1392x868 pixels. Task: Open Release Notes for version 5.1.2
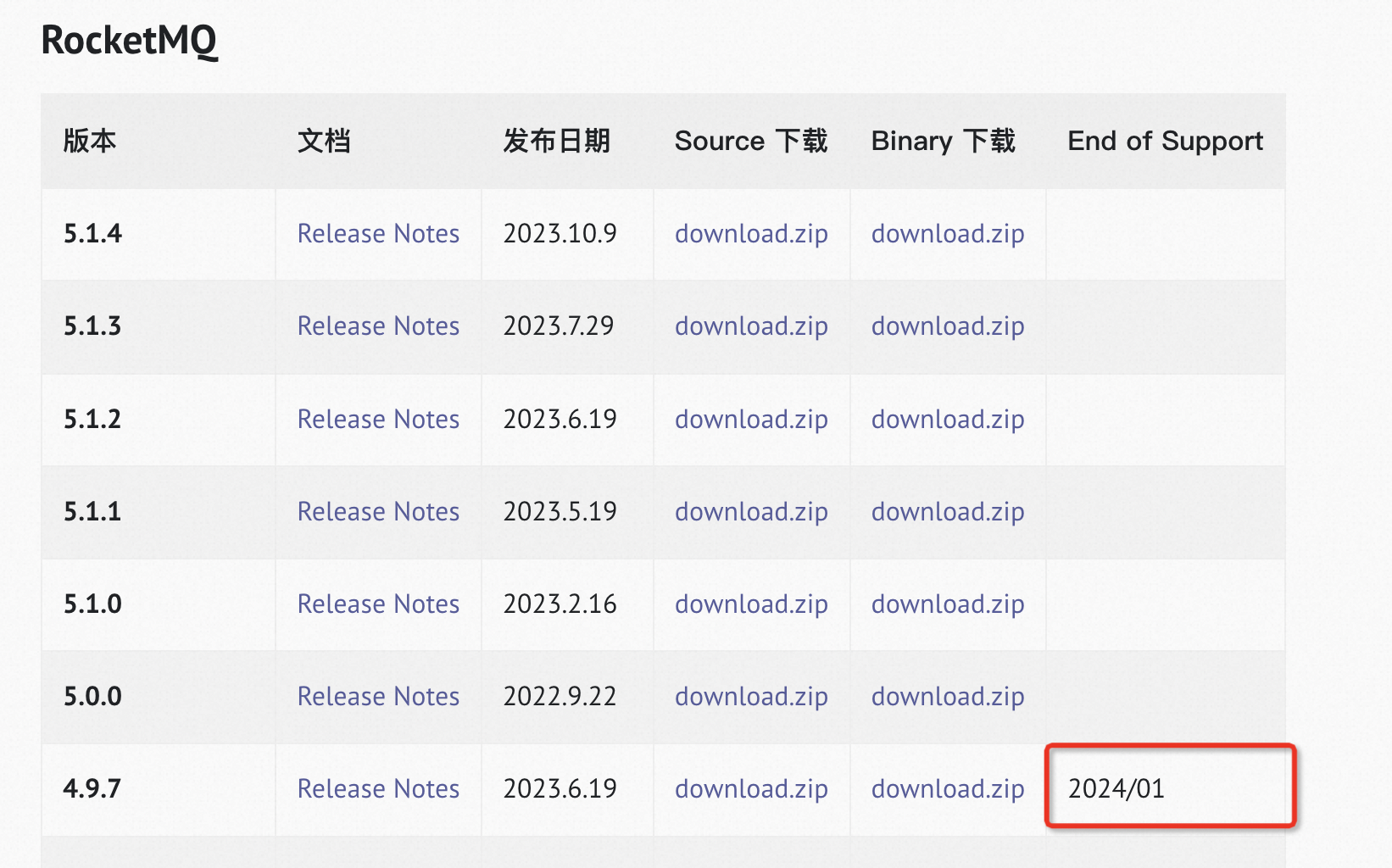pyautogui.click(x=378, y=419)
